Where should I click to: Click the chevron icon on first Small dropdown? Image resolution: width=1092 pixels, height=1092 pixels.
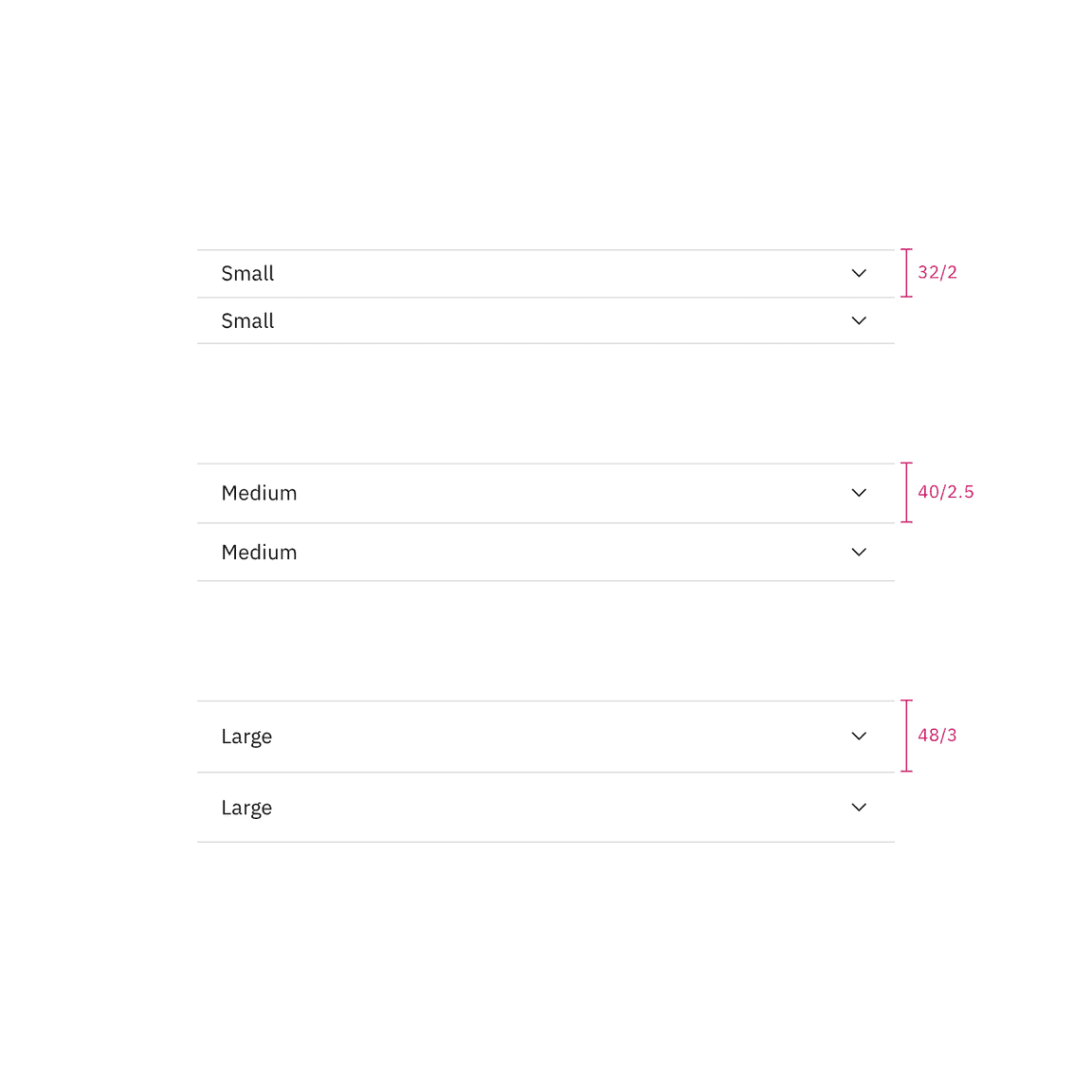pos(859,273)
